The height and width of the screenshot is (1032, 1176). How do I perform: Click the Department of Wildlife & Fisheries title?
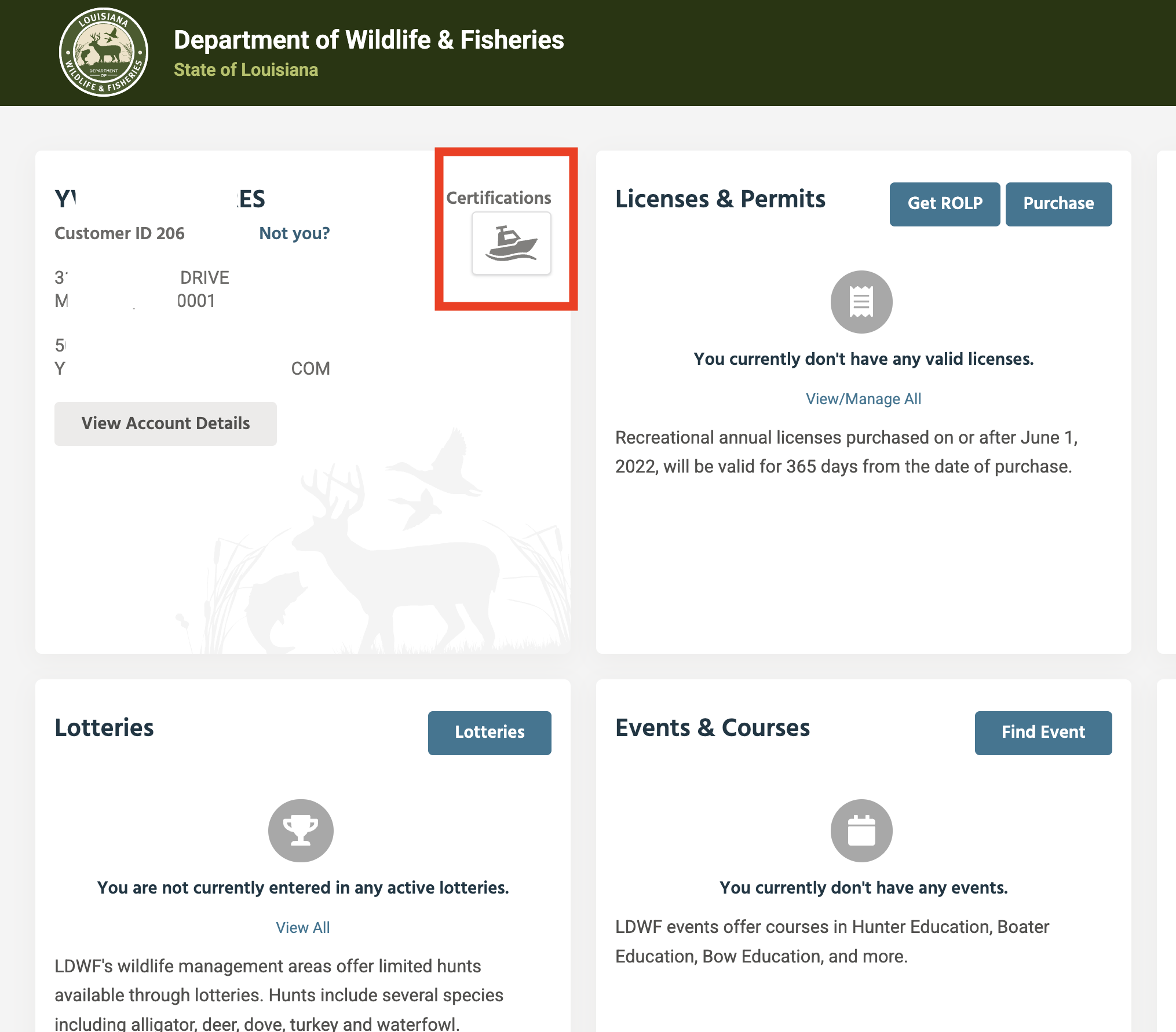(369, 40)
